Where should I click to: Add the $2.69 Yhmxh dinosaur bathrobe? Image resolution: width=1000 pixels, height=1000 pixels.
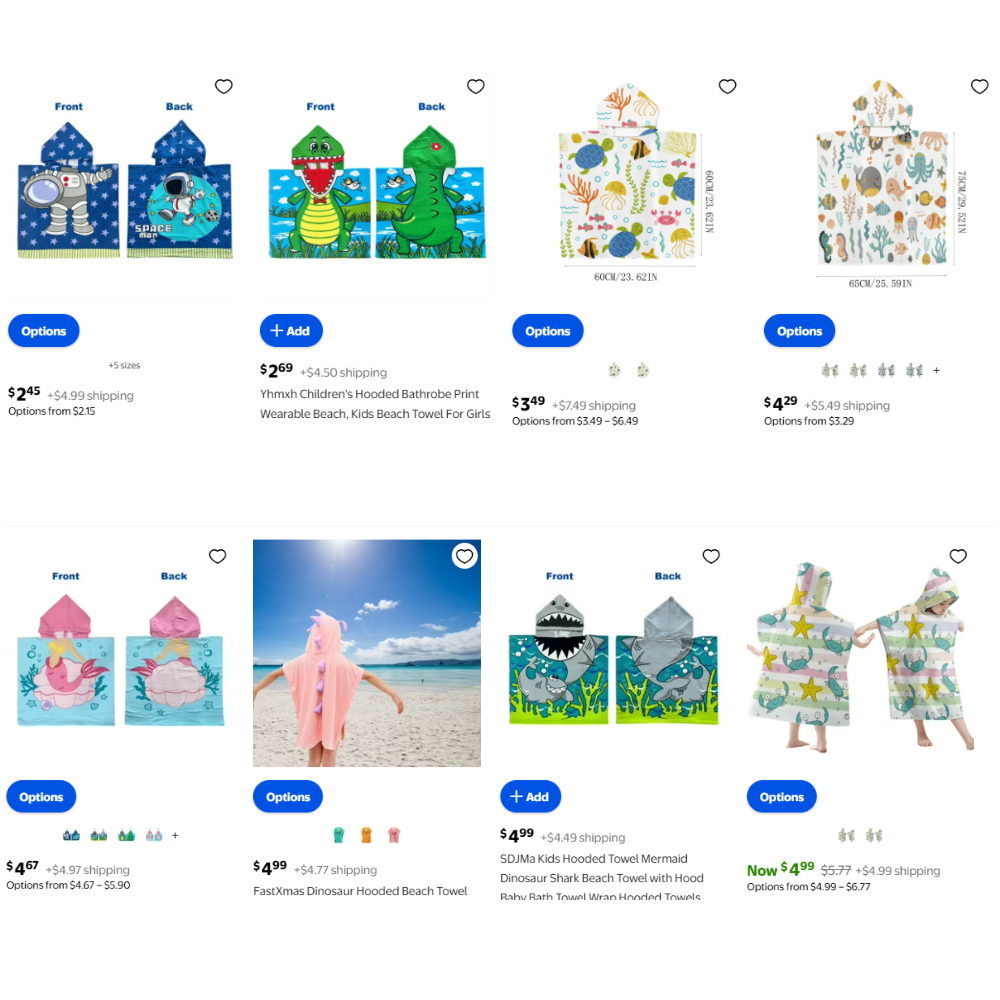[x=291, y=331]
